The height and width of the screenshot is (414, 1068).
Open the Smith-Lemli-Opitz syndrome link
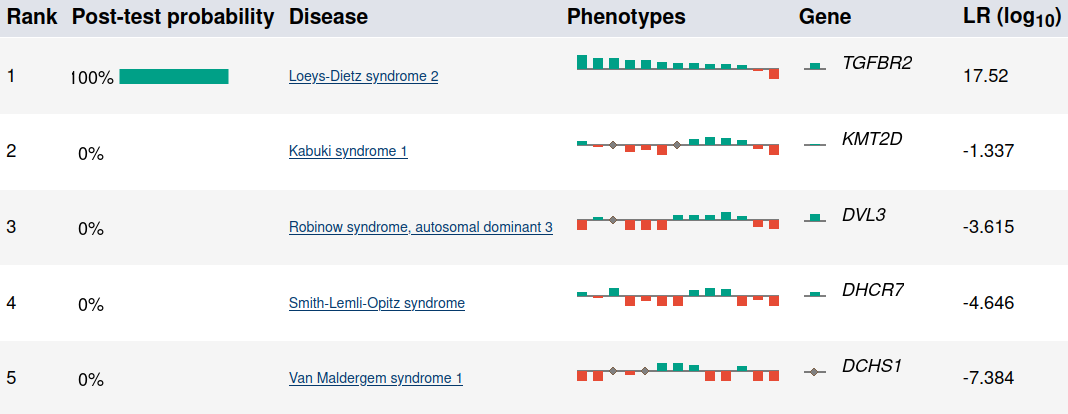coord(377,302)
